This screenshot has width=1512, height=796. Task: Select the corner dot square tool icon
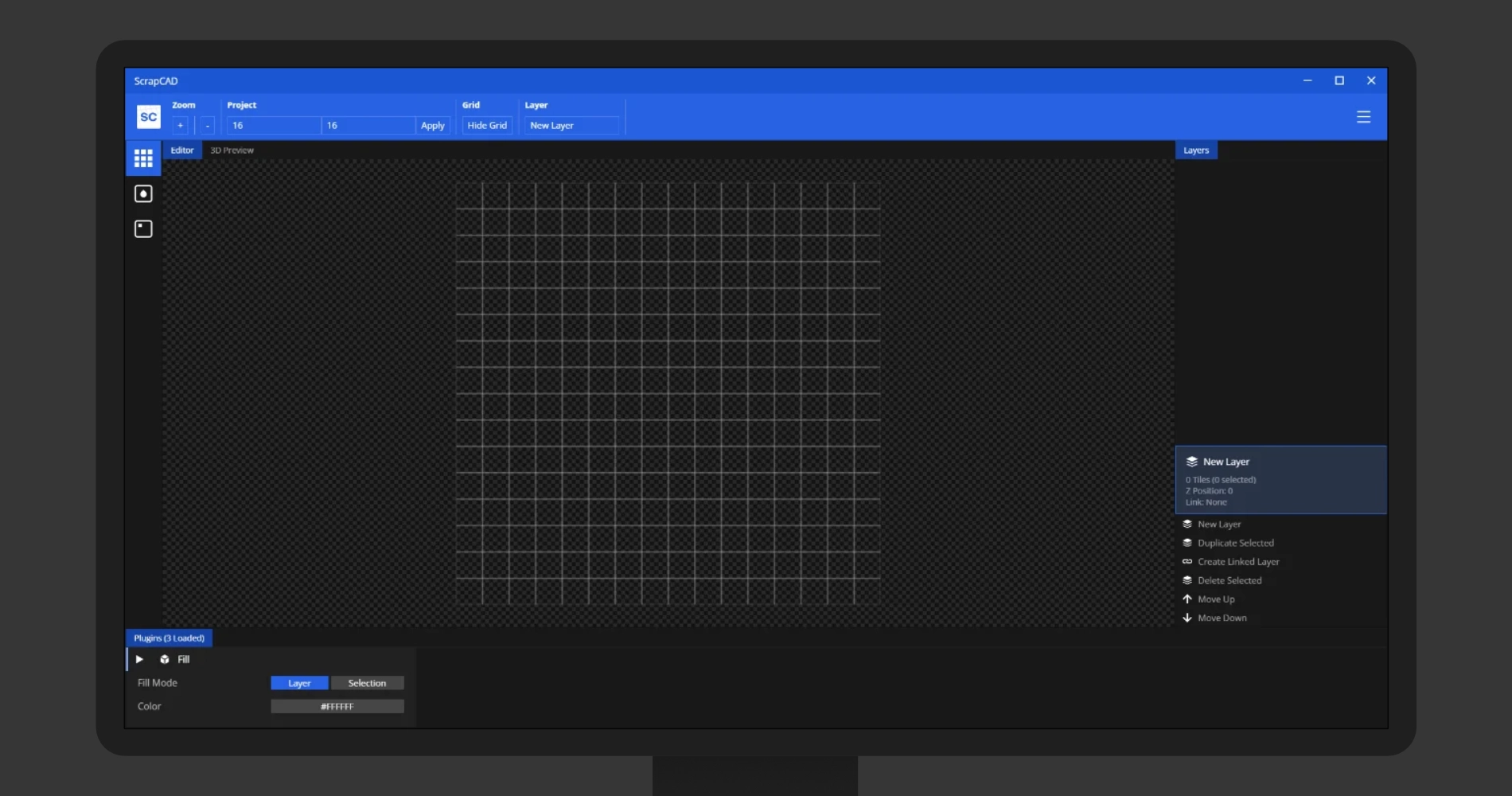click(x=143, y=229)
